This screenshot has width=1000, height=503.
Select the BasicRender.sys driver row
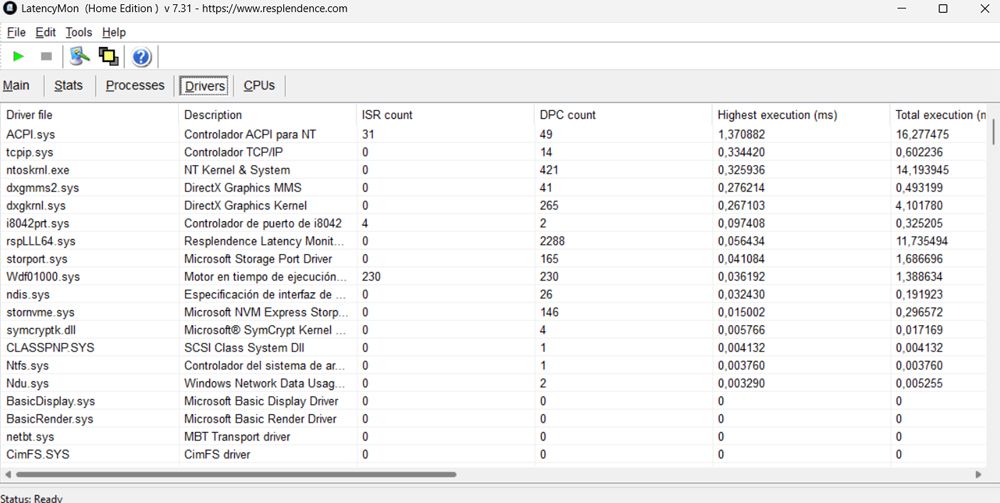pos(494,419)
